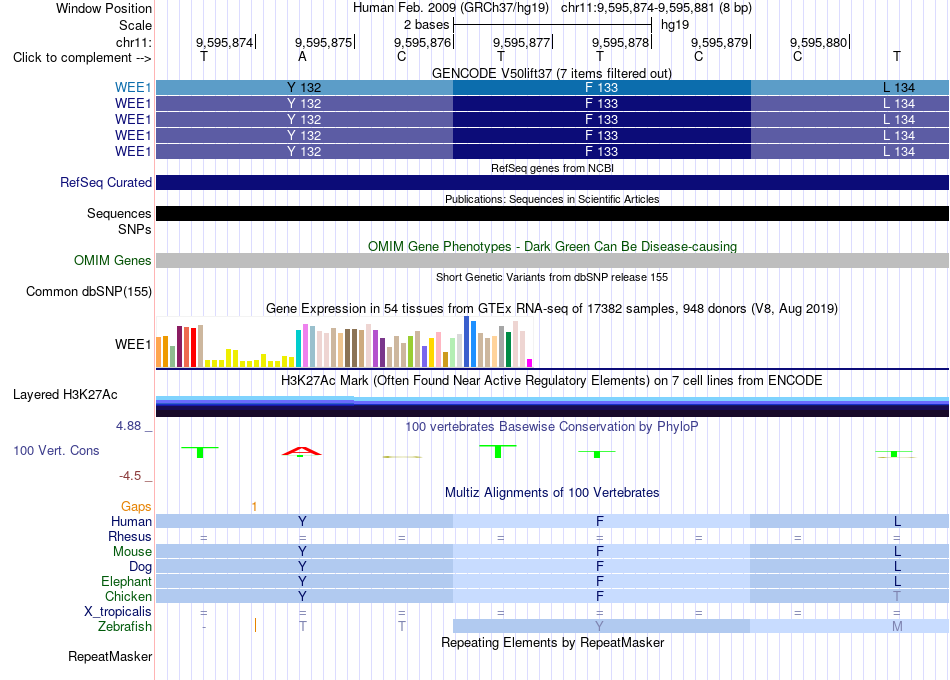Viewport: 950px width, 680px height.
Task: Click base letter A in the sequence row
Action: (302, 56)
